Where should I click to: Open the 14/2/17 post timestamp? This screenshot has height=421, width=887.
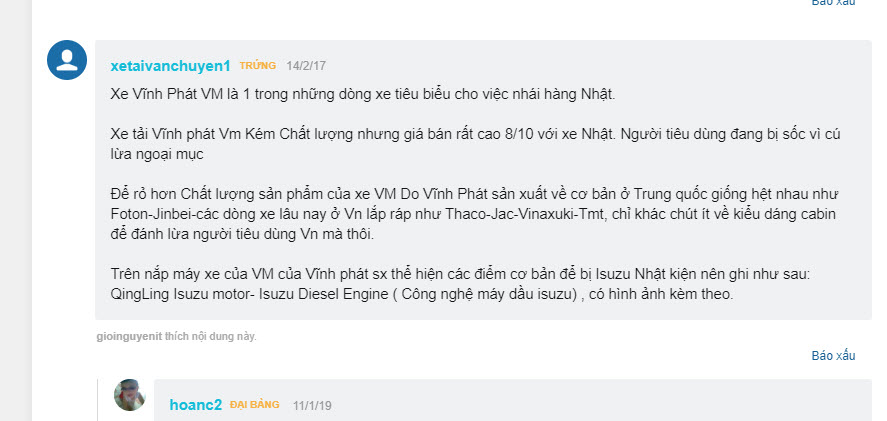(x=306, y=66)
